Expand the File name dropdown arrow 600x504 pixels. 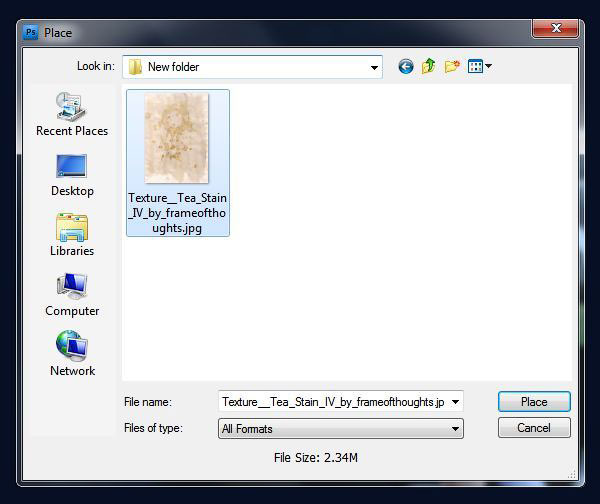[455, 401]
